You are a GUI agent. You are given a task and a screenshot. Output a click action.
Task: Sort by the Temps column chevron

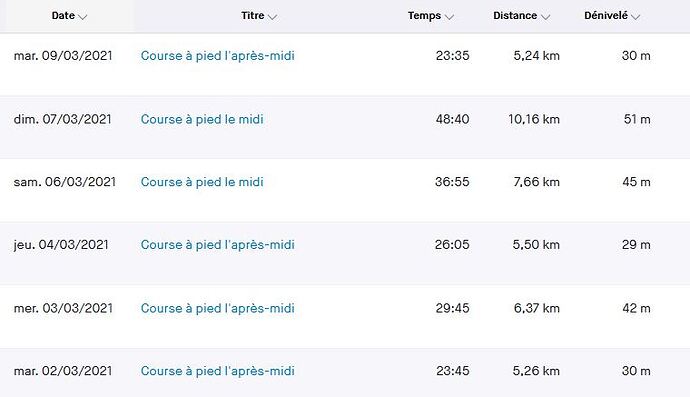pos(449,17)
